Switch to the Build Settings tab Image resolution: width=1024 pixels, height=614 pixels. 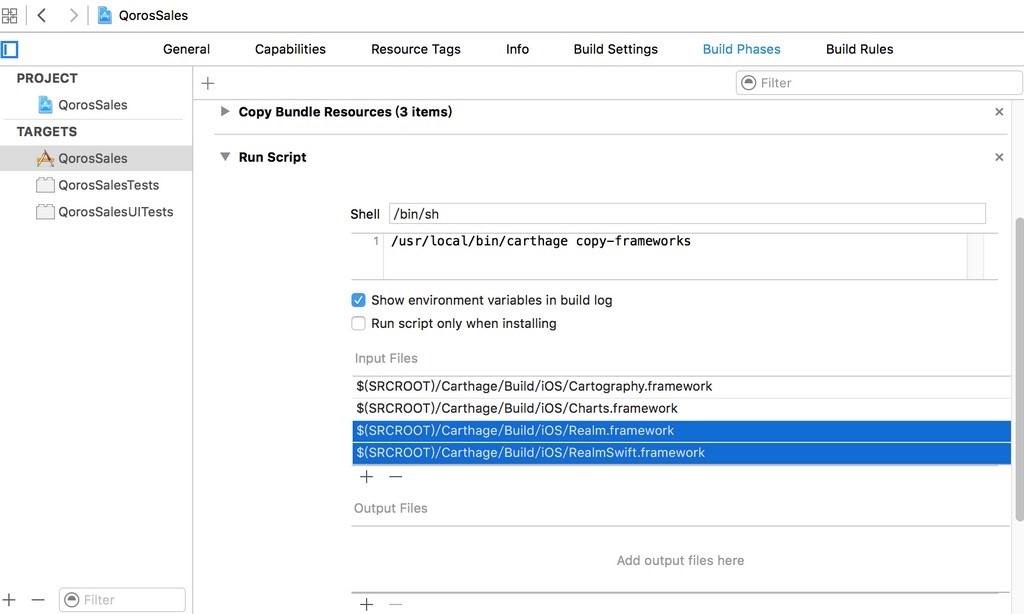pyautogui.click(x=615, y=49)
